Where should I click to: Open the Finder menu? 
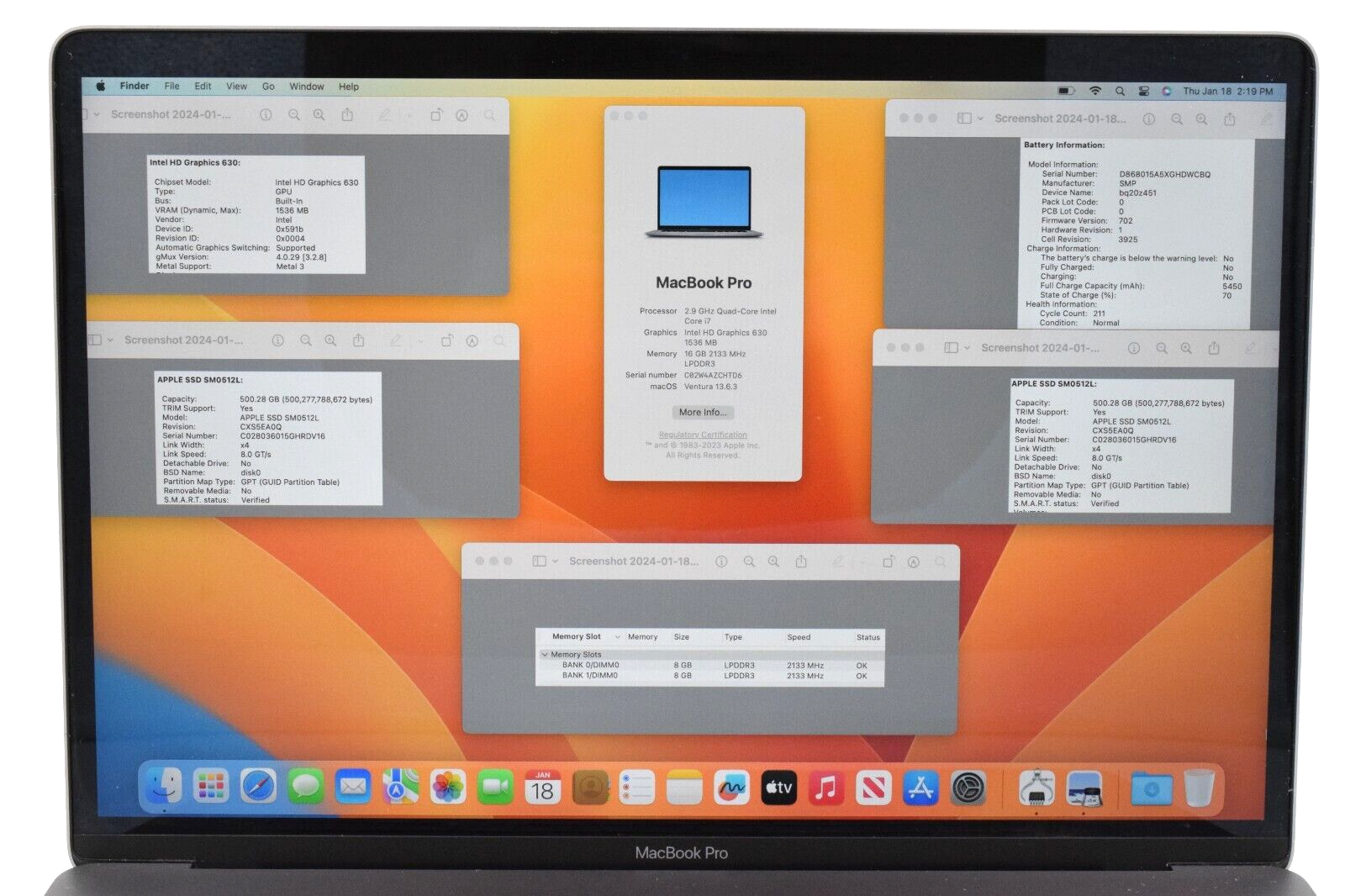pyautogui.click(x=134, y=86)
